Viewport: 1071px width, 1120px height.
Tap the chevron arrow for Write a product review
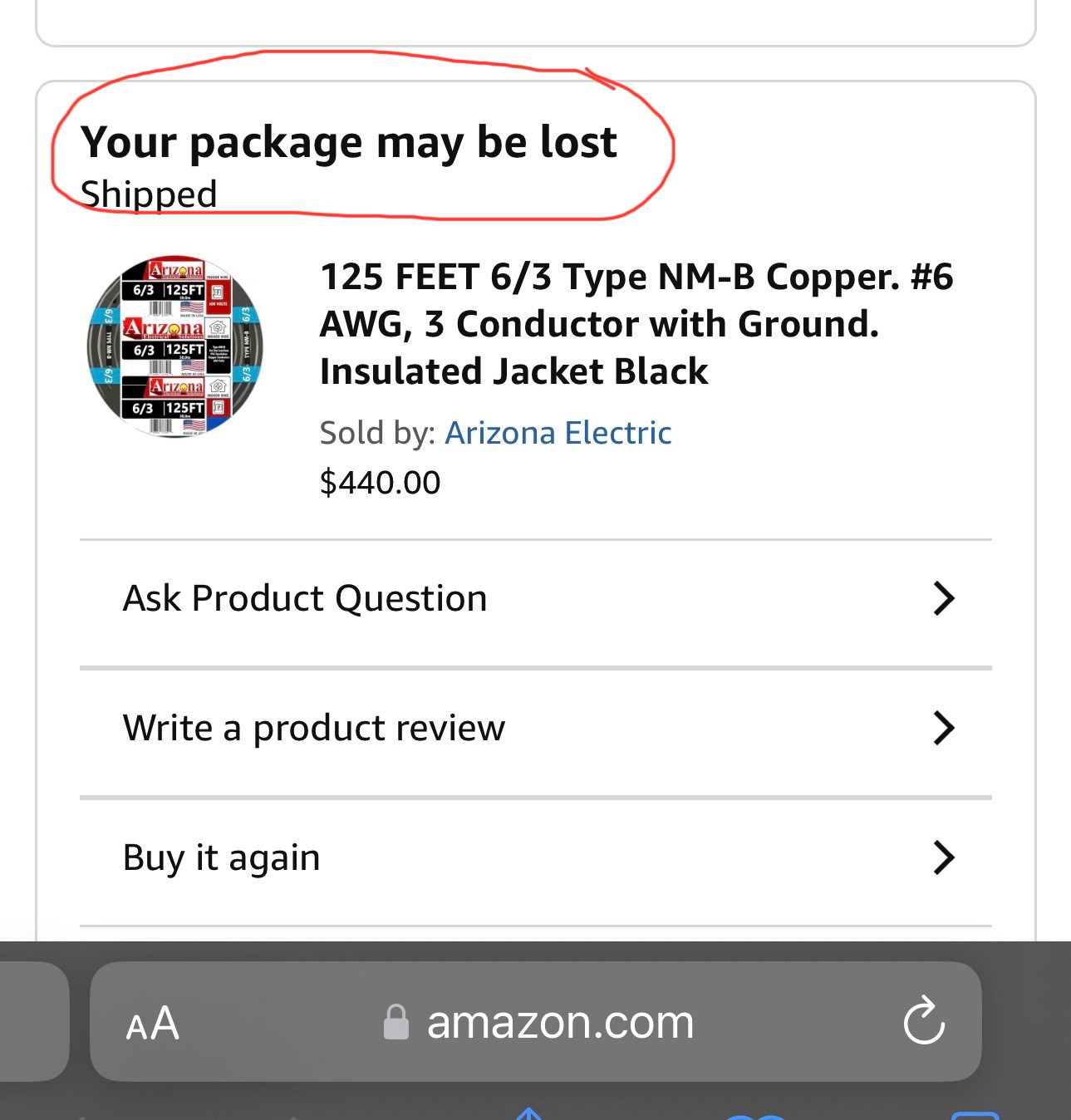pos(943,728)
